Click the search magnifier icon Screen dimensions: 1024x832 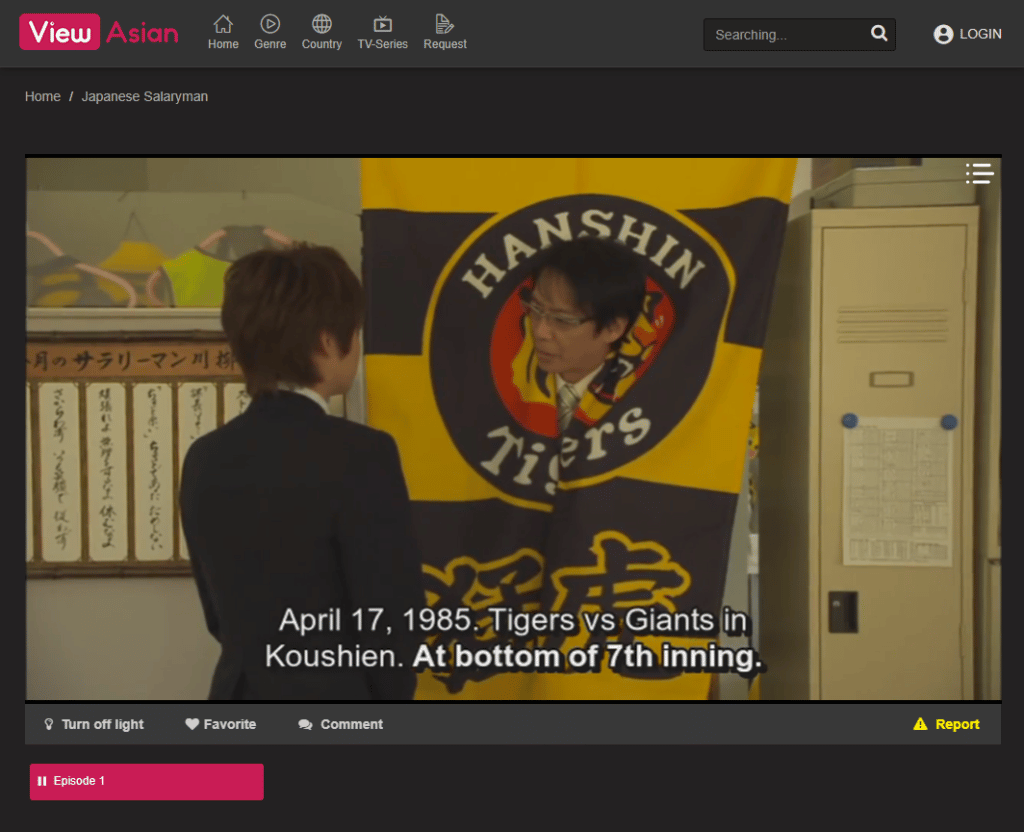879,33
